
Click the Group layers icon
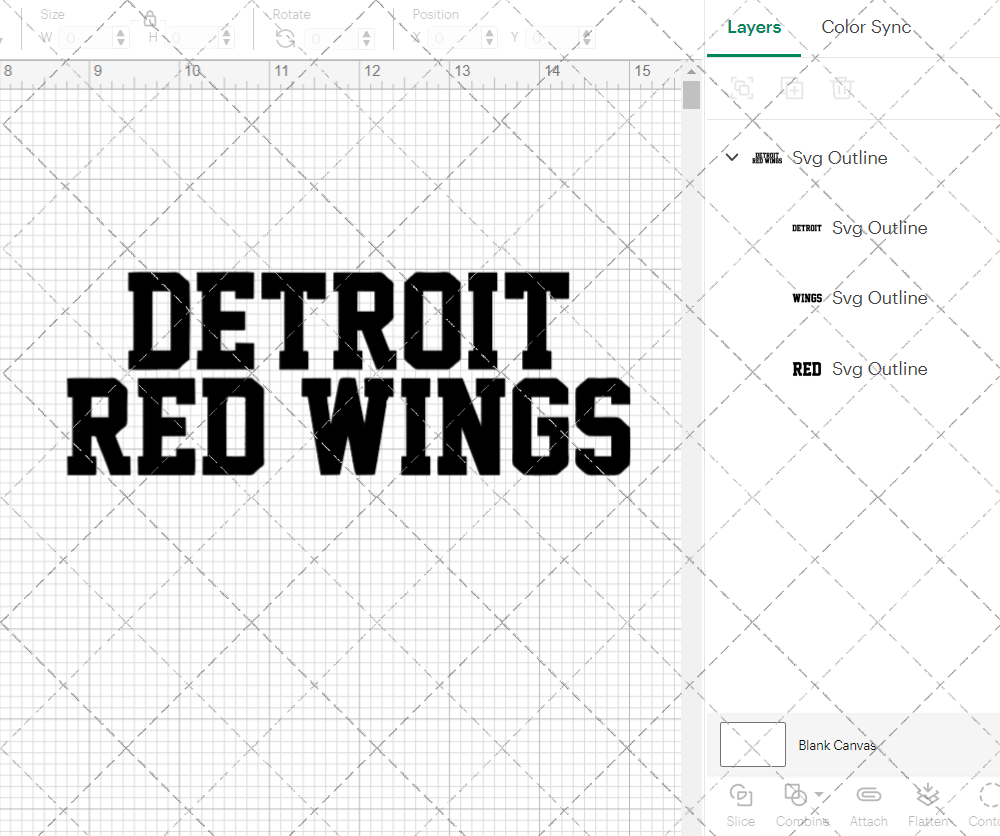(x=742, y=87)
